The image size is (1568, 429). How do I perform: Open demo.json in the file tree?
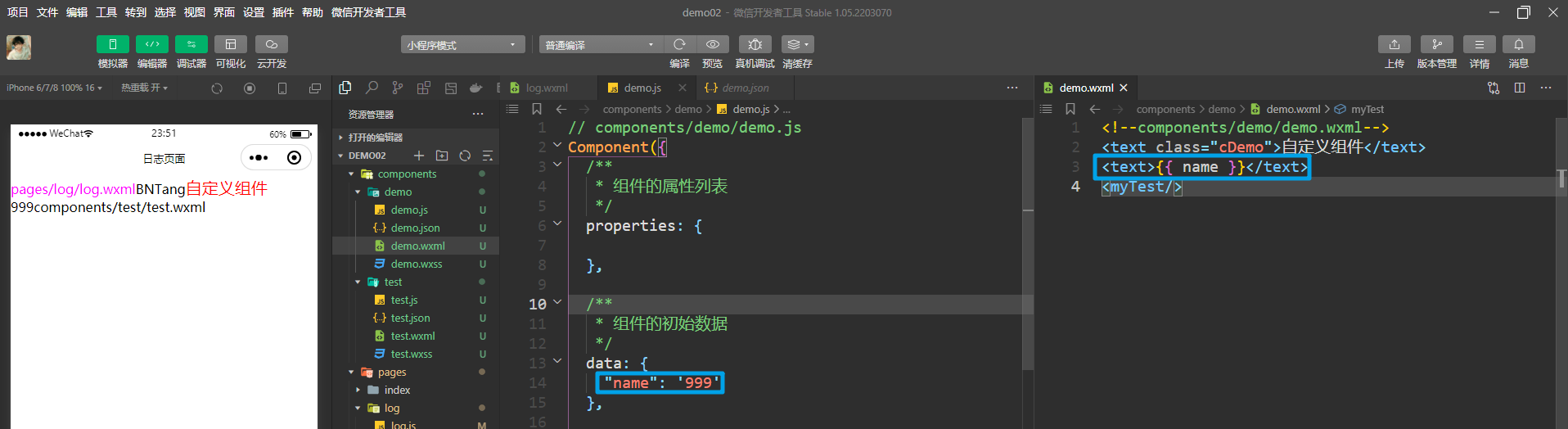[416, 228]
